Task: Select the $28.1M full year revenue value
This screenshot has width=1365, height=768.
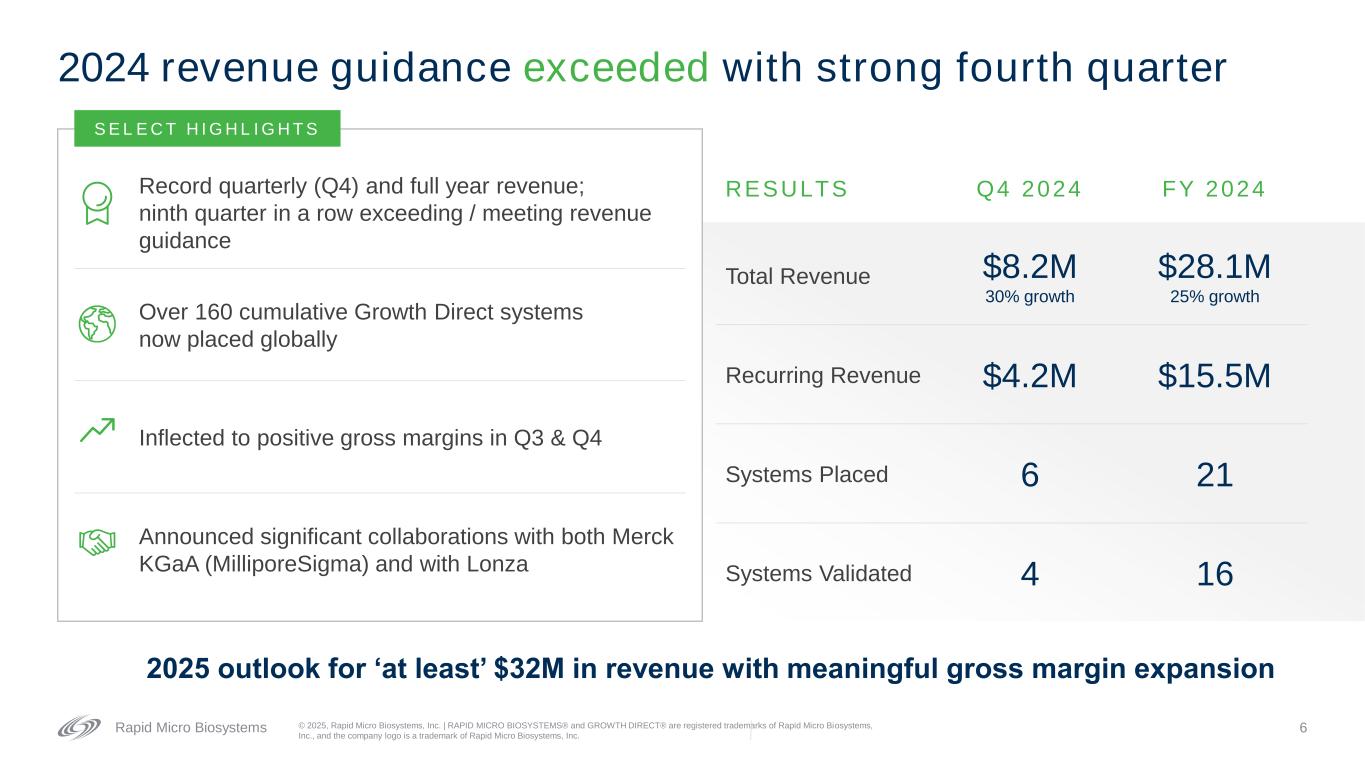Action: pos(1214,267)
